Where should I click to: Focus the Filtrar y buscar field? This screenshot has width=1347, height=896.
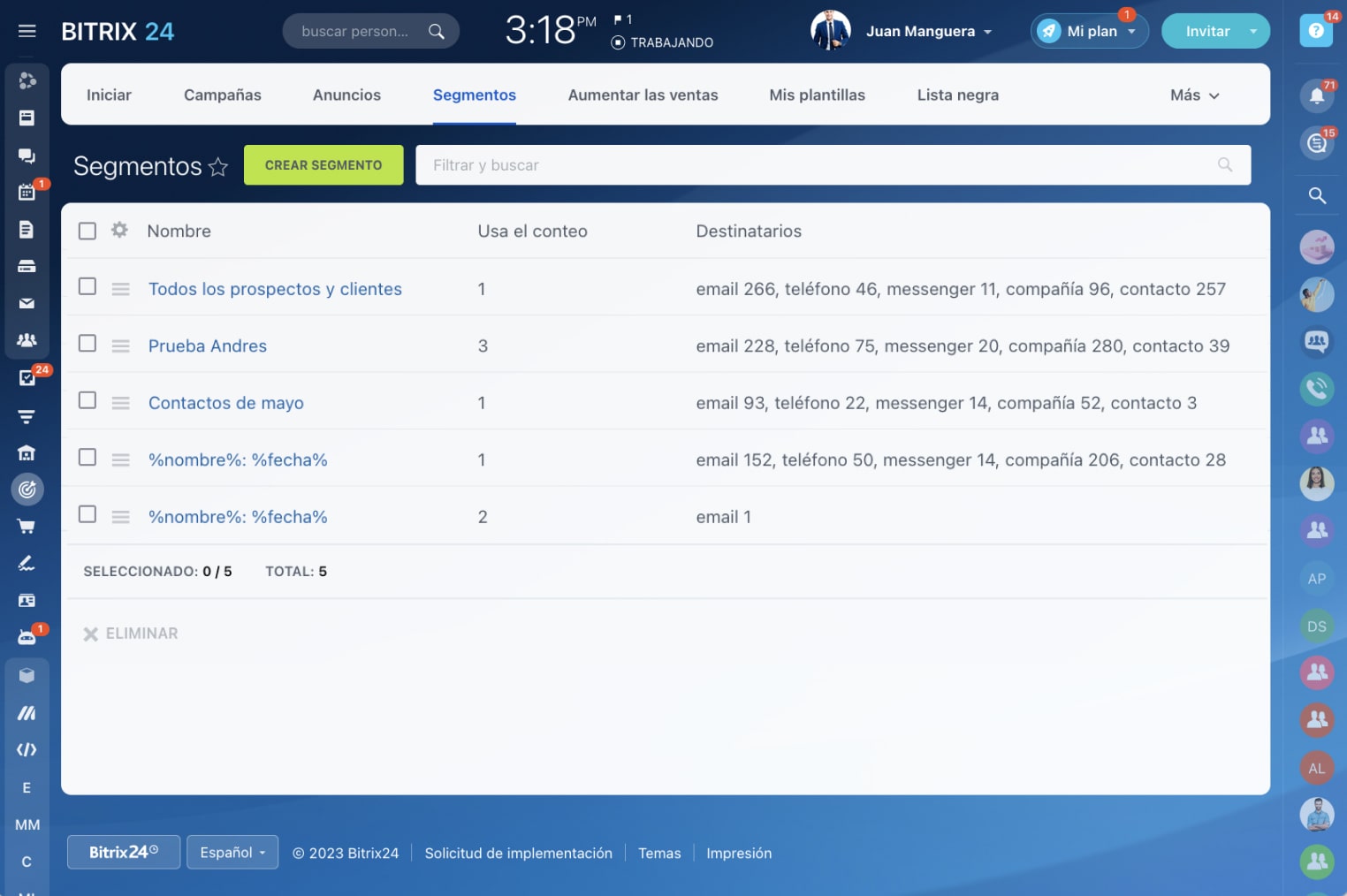click(813, 165)
